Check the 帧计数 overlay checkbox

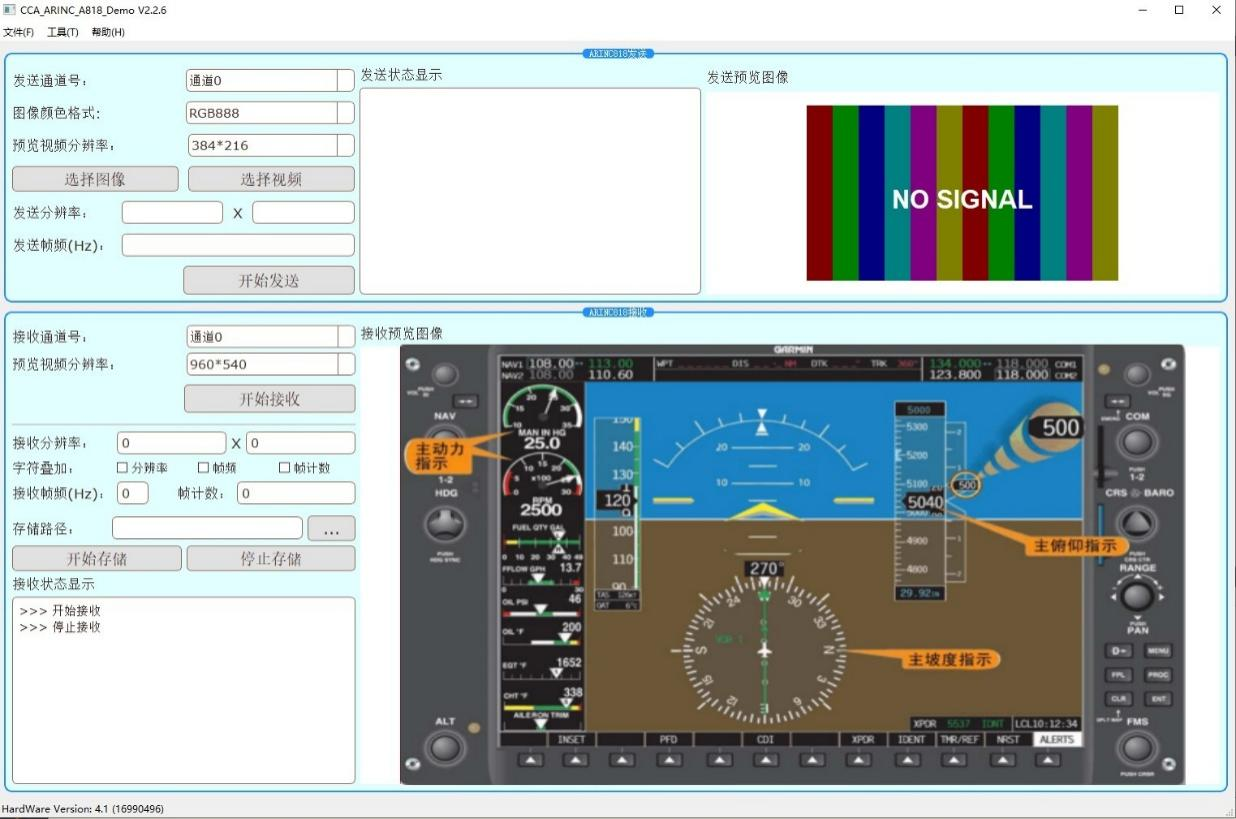(x=285, y=468)
